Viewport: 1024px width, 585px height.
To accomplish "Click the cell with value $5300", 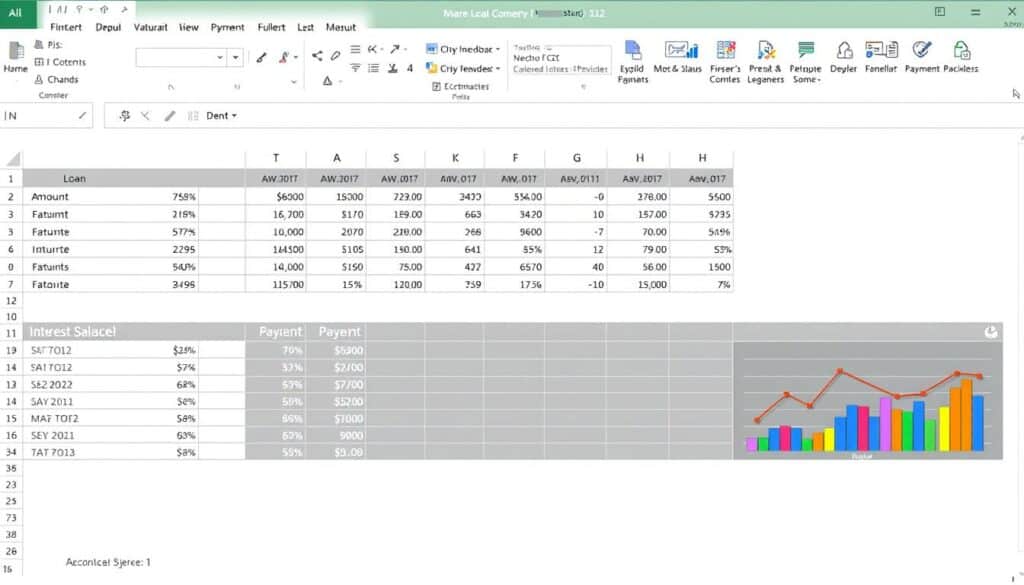I will (336, 351).
